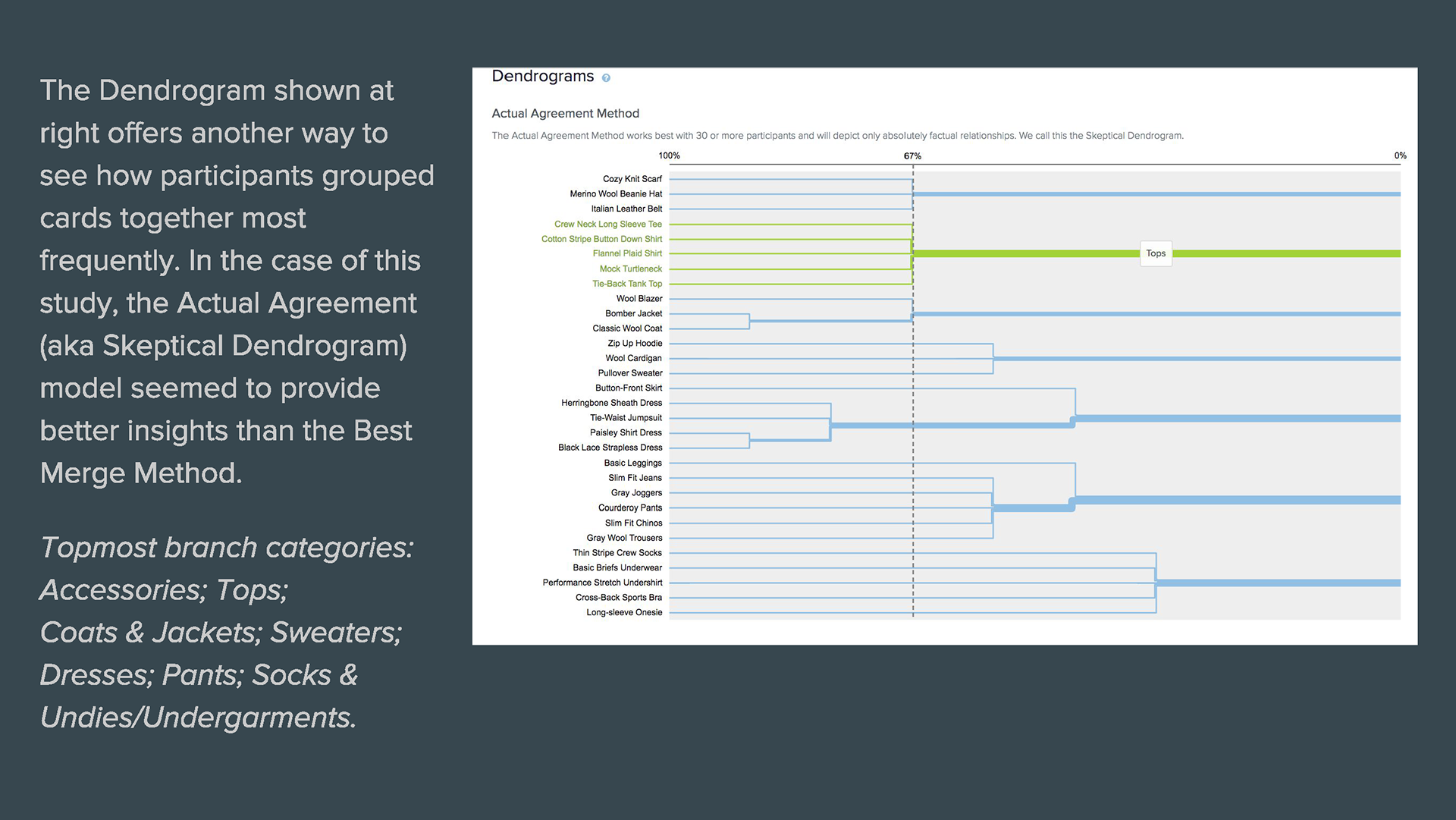Select the Thin Stripe Crew Socks label
Screen dimensions: 1456x820
(x=617, y=552)
